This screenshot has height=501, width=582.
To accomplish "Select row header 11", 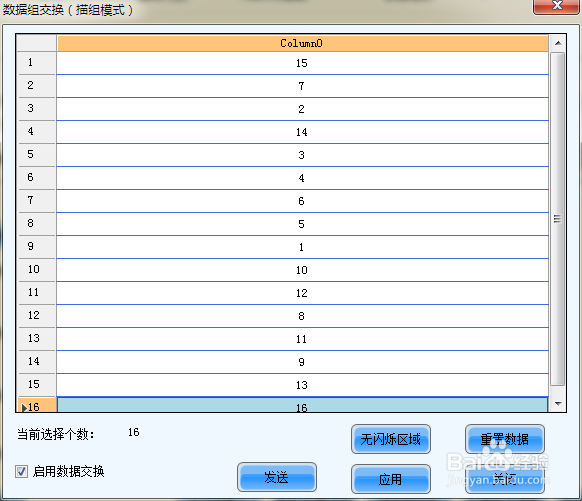I will click(x=37, y=293).
